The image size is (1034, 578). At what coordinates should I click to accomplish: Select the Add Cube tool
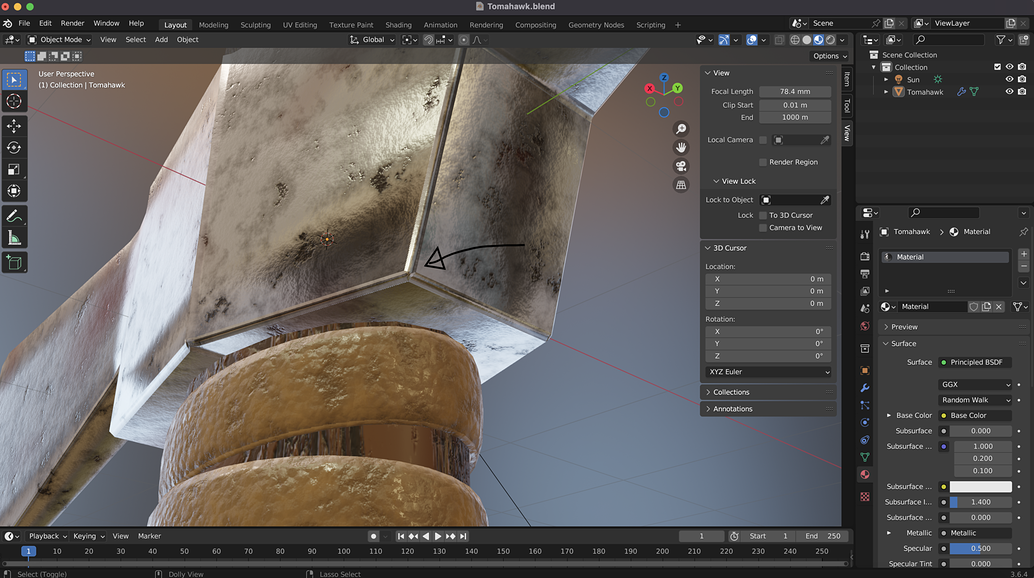[14, 262]
